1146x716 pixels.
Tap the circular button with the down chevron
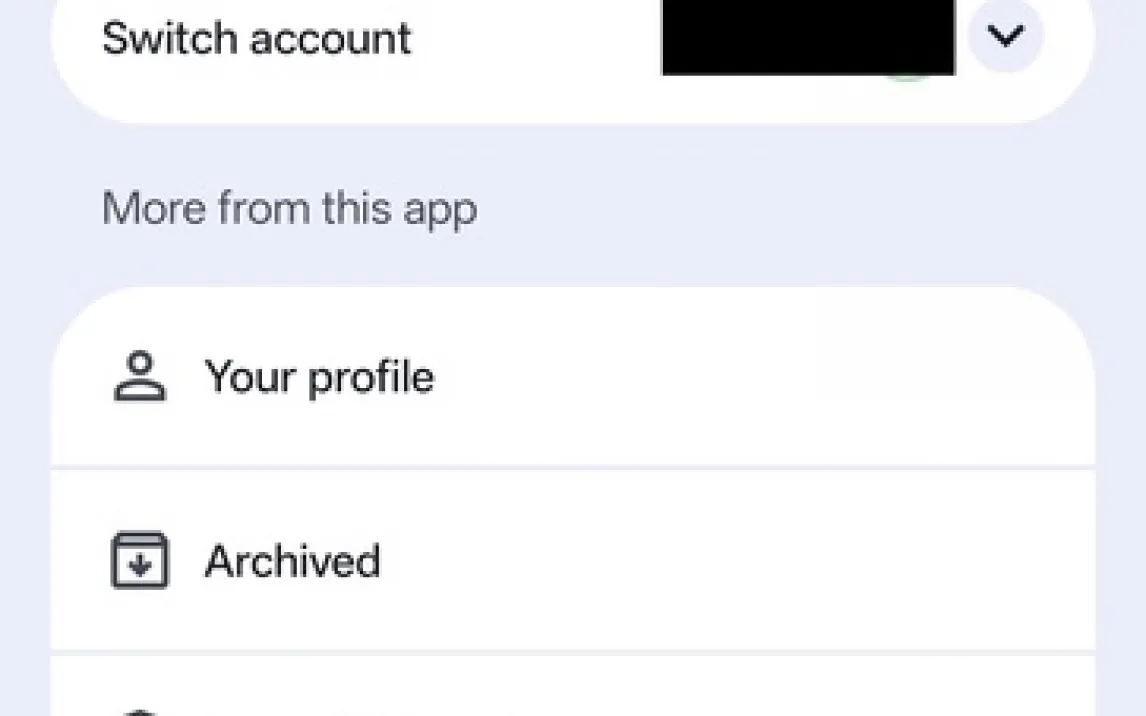click(x=1005, y=37)
